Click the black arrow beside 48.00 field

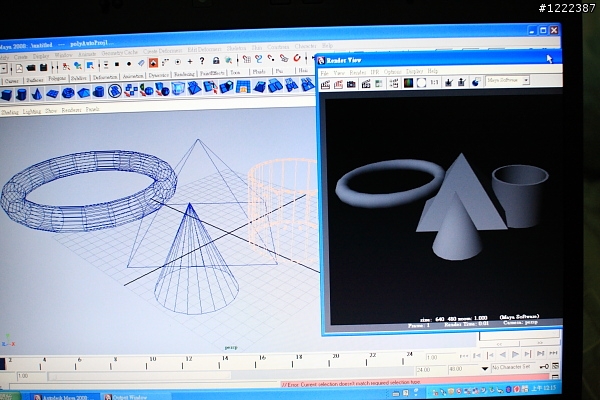coord(485,369)
